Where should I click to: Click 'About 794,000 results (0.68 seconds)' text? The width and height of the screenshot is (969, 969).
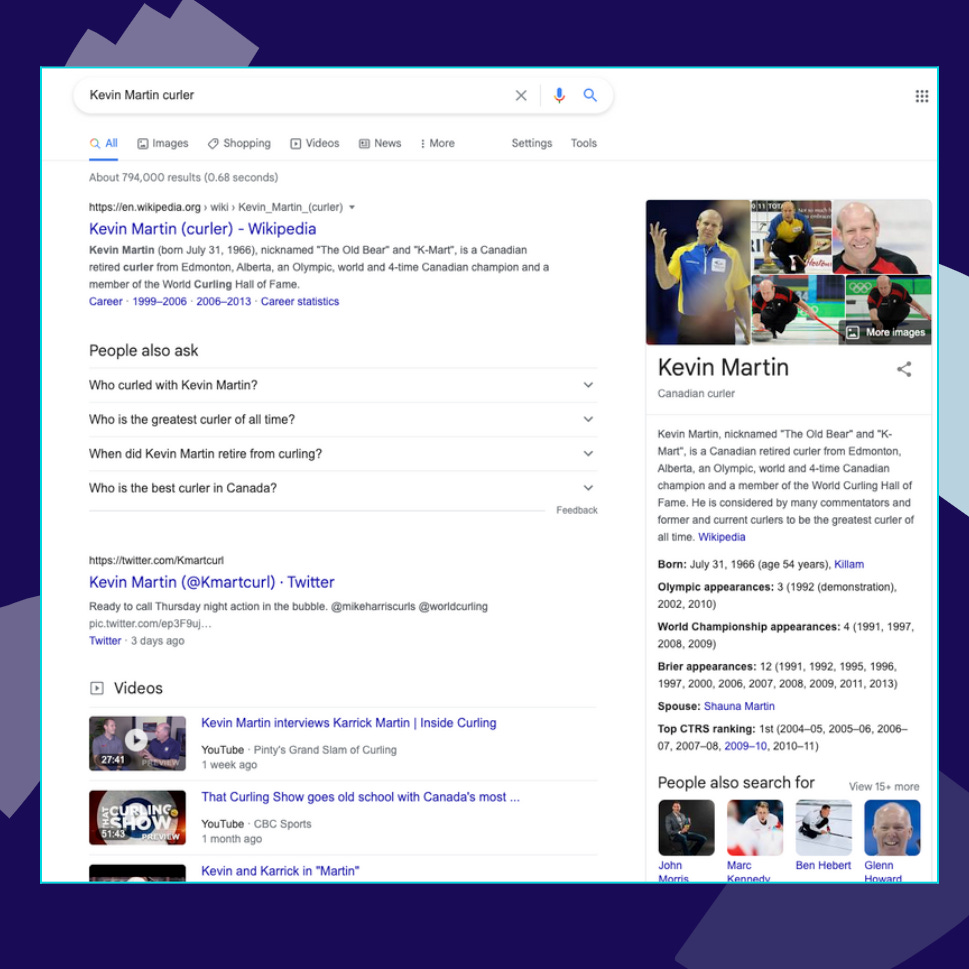pyautogui.click(x=184, y=177)
